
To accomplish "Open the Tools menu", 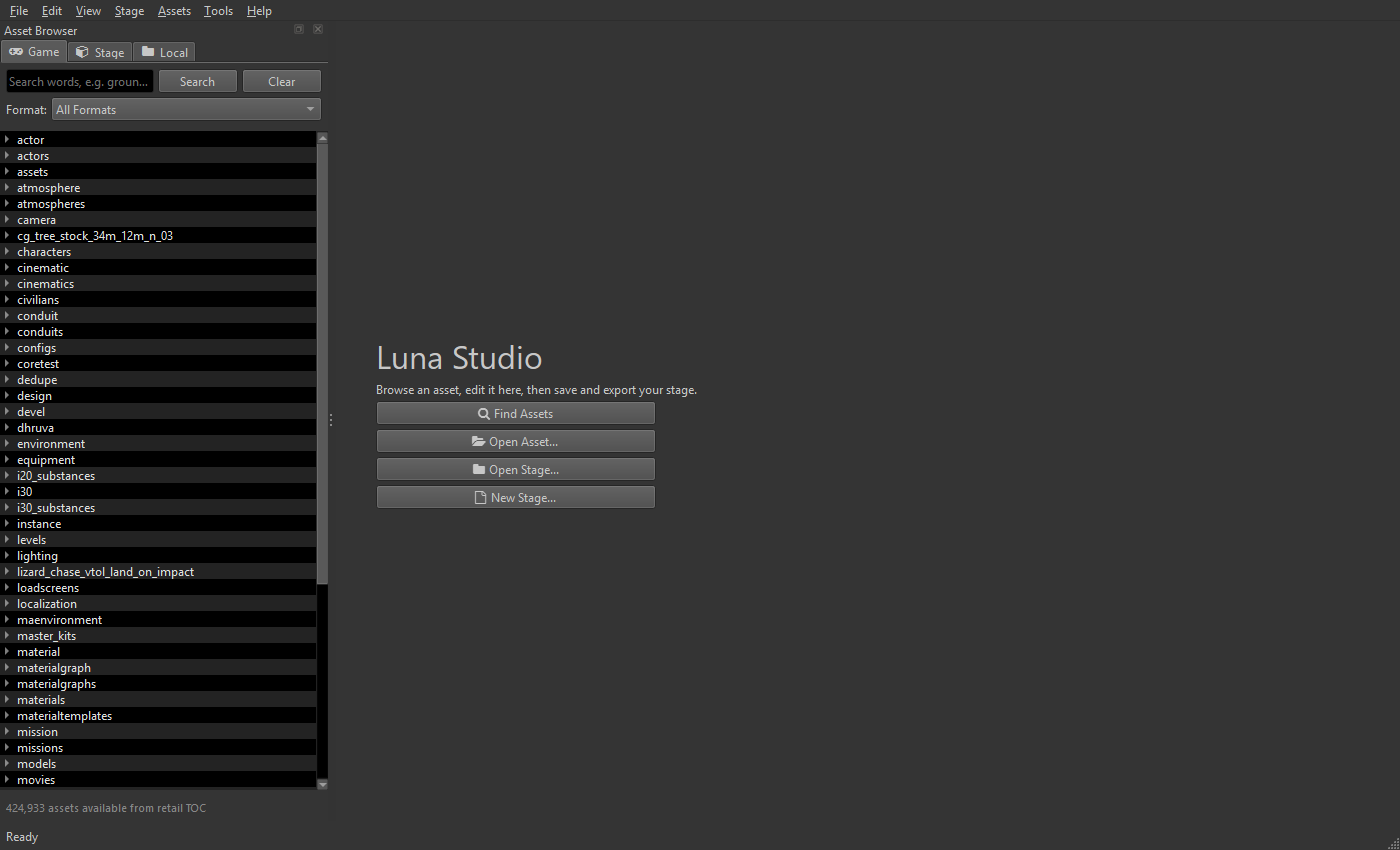I will pos(218,11).
